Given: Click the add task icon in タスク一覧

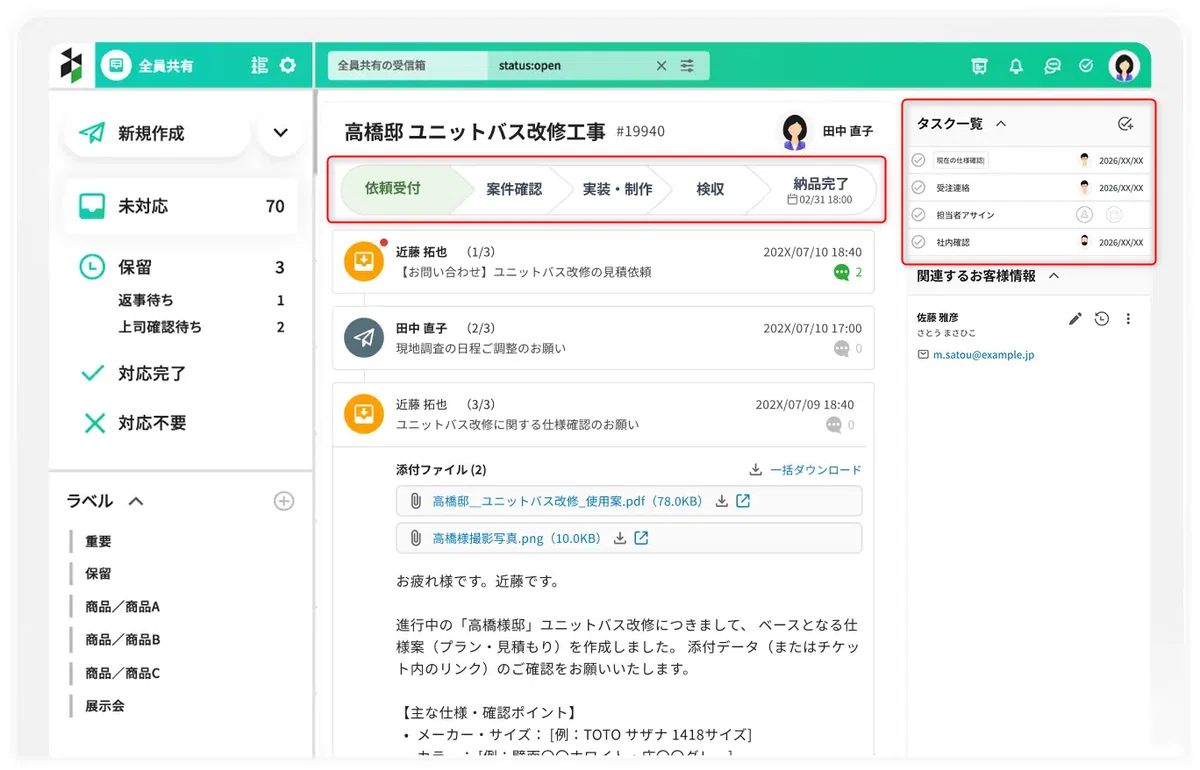Looking at the screenshot, I should click(x=1125, y=124).
